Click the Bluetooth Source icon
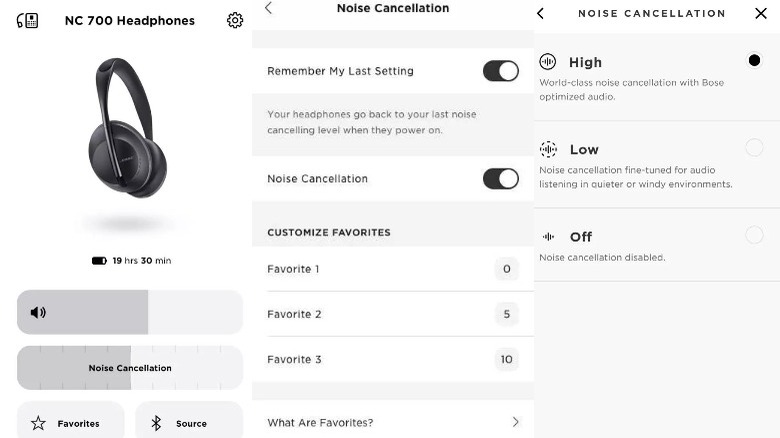Image resolution: width=780 pixels, height=438 pixels. pos(156,423)
